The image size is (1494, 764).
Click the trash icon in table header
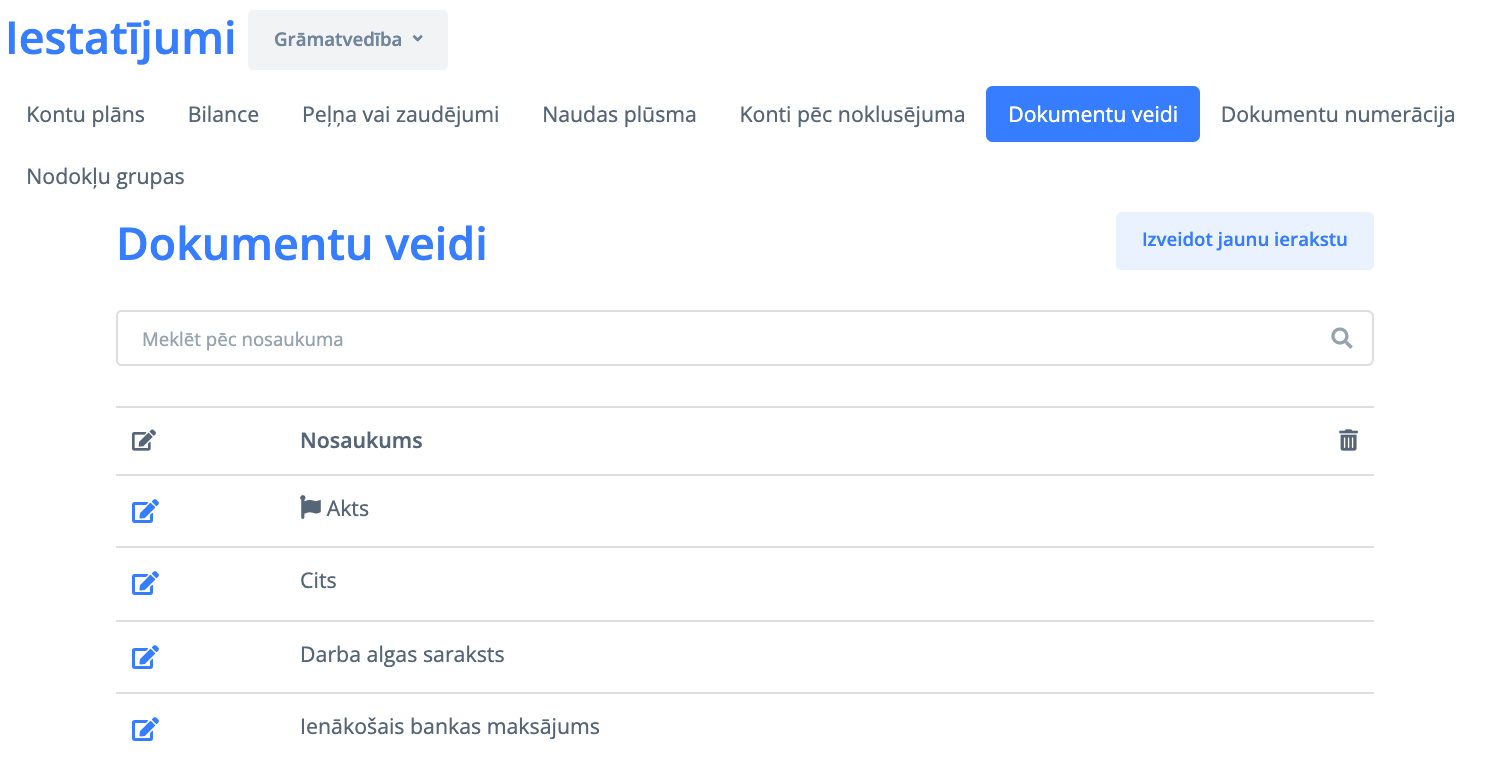pos(1348,440)
